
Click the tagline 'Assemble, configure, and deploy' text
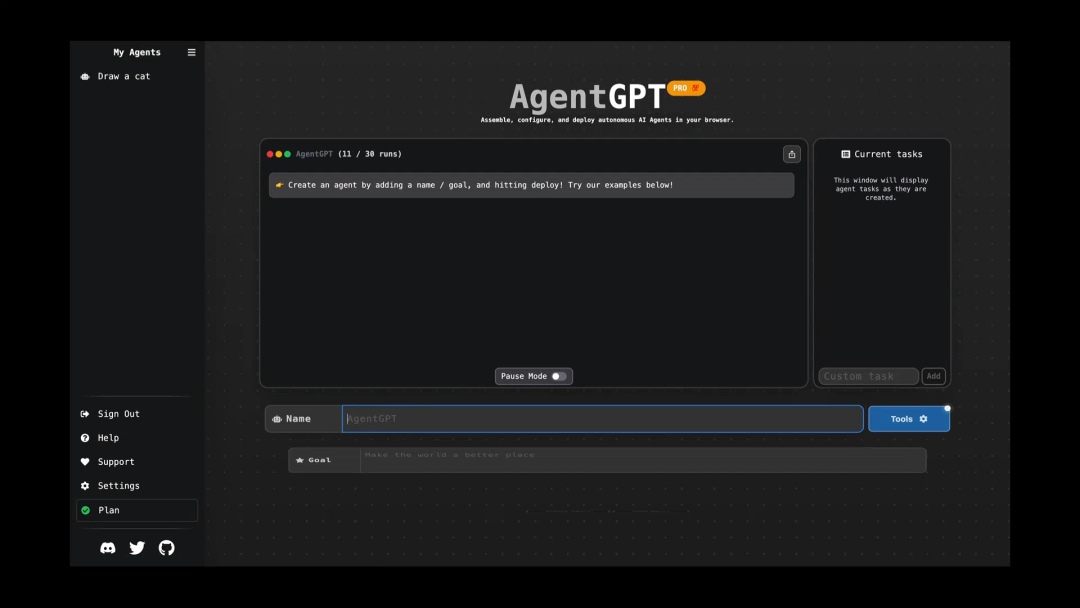(607, 120)
